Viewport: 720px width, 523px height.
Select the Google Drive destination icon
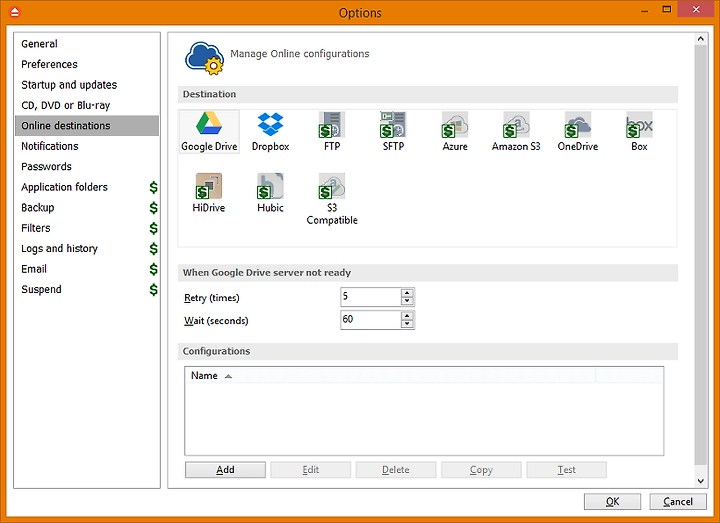click(x=209, y=131)
